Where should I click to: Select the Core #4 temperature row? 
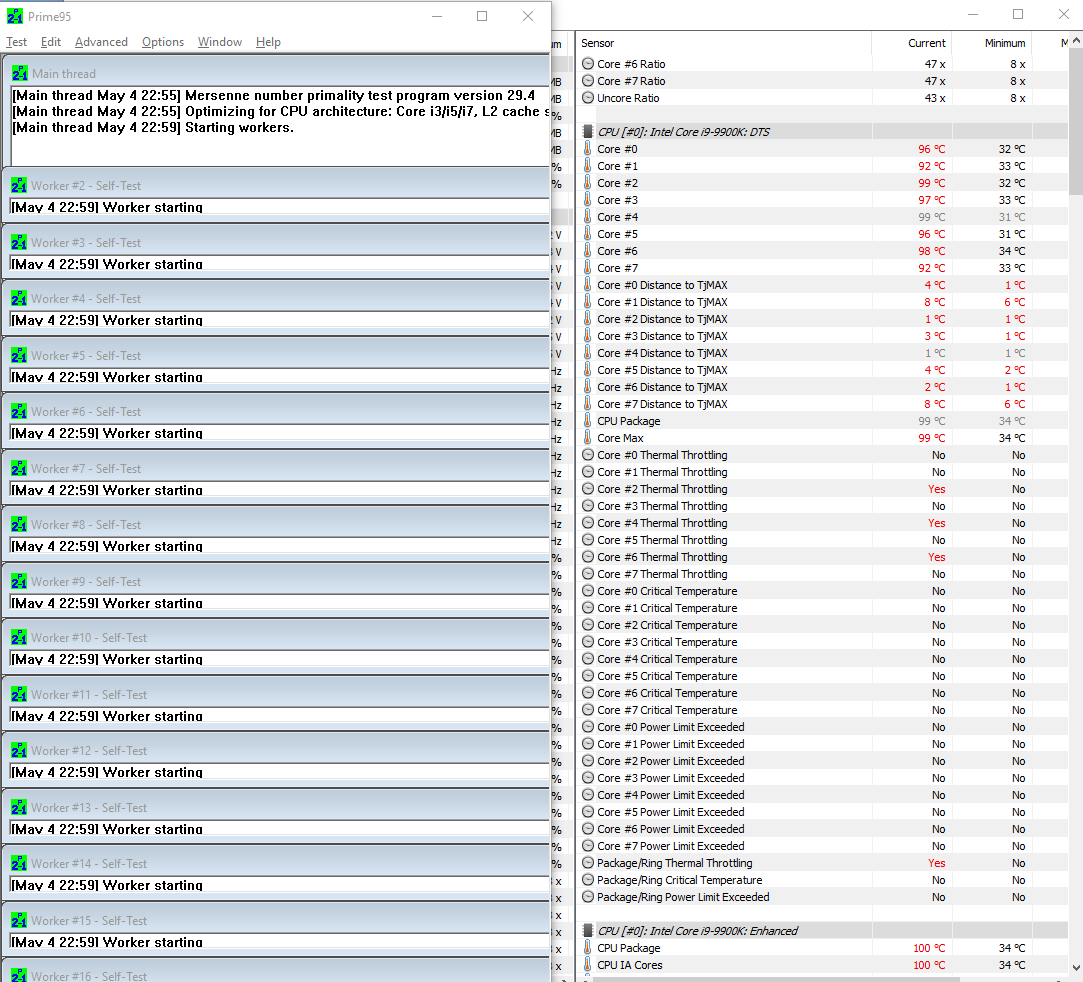(822, 217)
